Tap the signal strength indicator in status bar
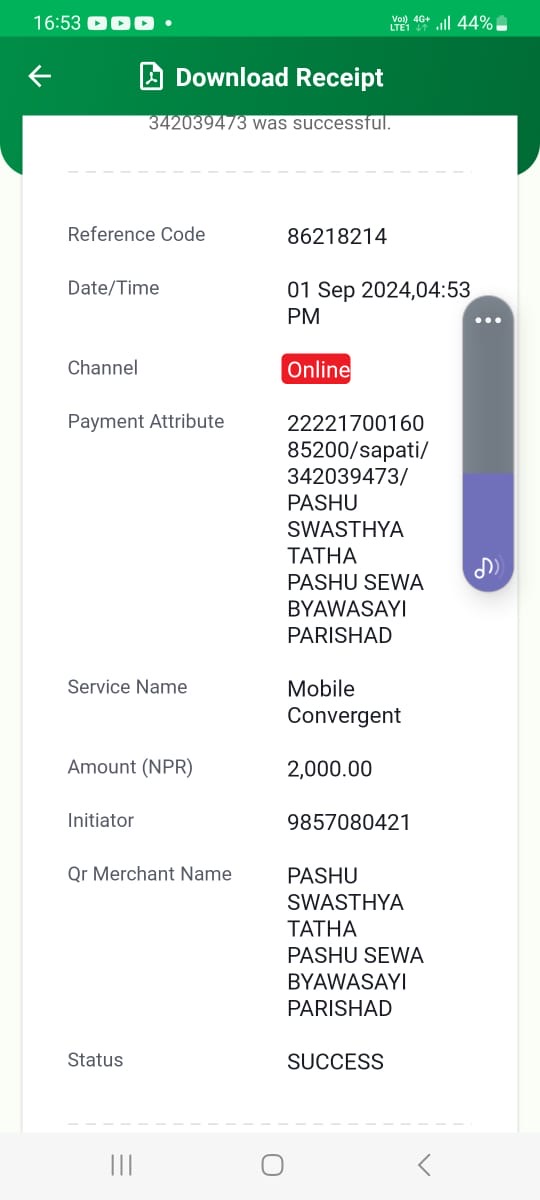Screen dimensions: 540x1200 pos(443,22)
